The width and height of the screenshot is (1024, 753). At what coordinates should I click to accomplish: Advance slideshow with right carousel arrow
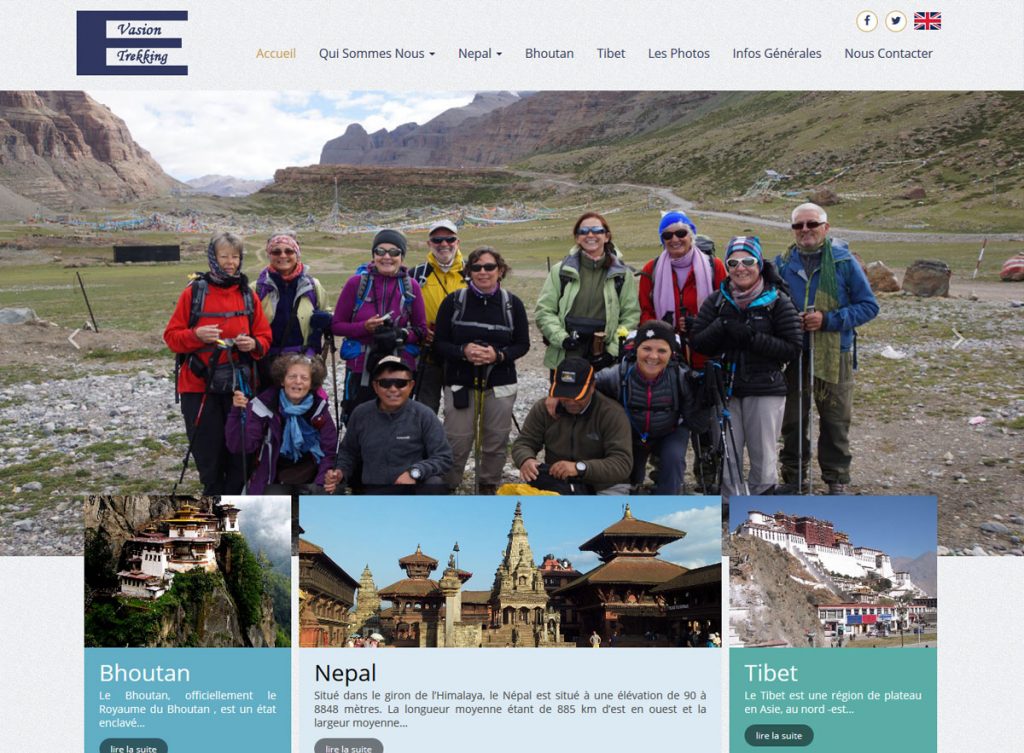pos(957,338)
